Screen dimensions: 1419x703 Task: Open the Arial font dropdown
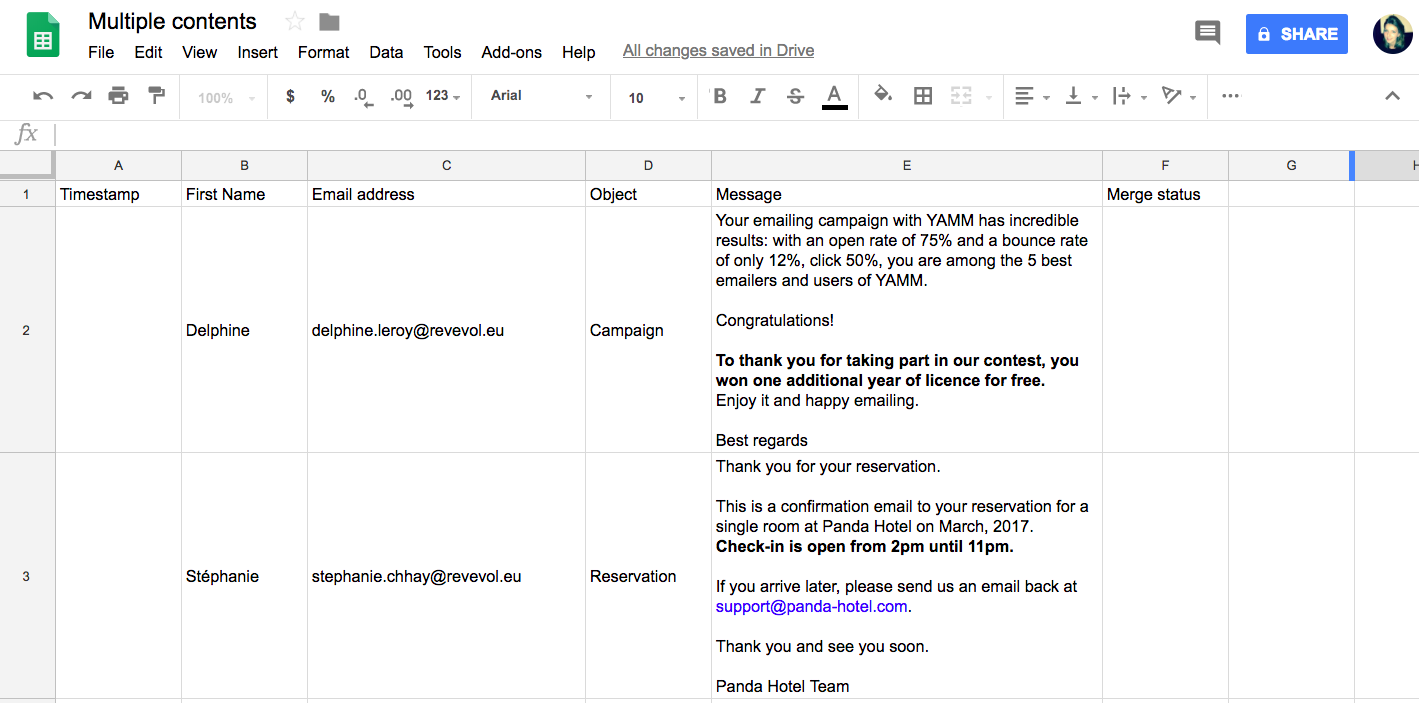pos(541,96)
